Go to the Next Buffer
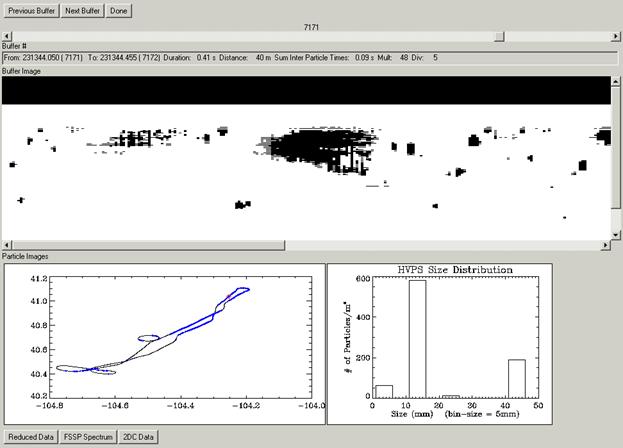 click(x=82, y=11)
